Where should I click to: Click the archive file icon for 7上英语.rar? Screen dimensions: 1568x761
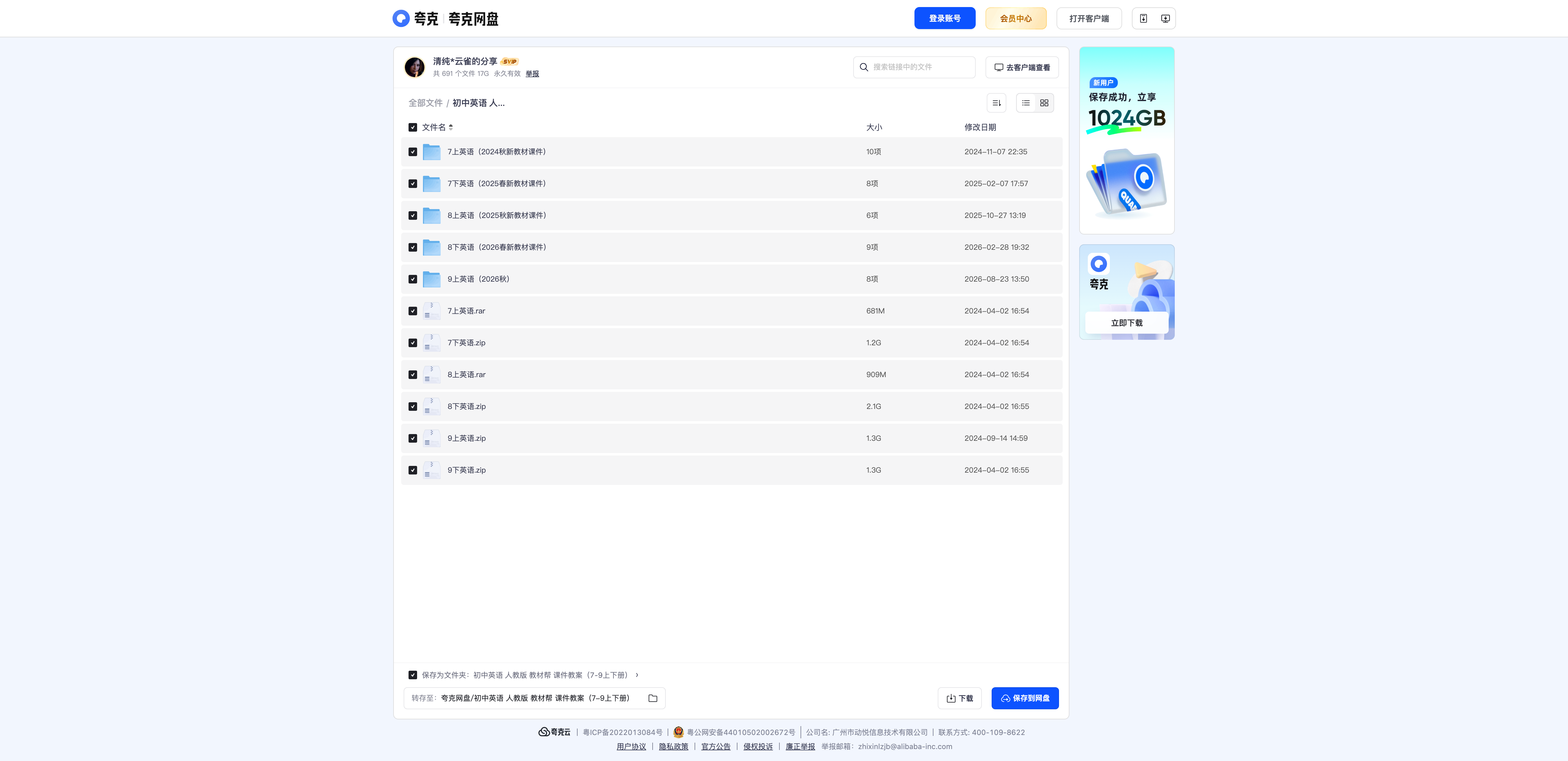point(432,311)
